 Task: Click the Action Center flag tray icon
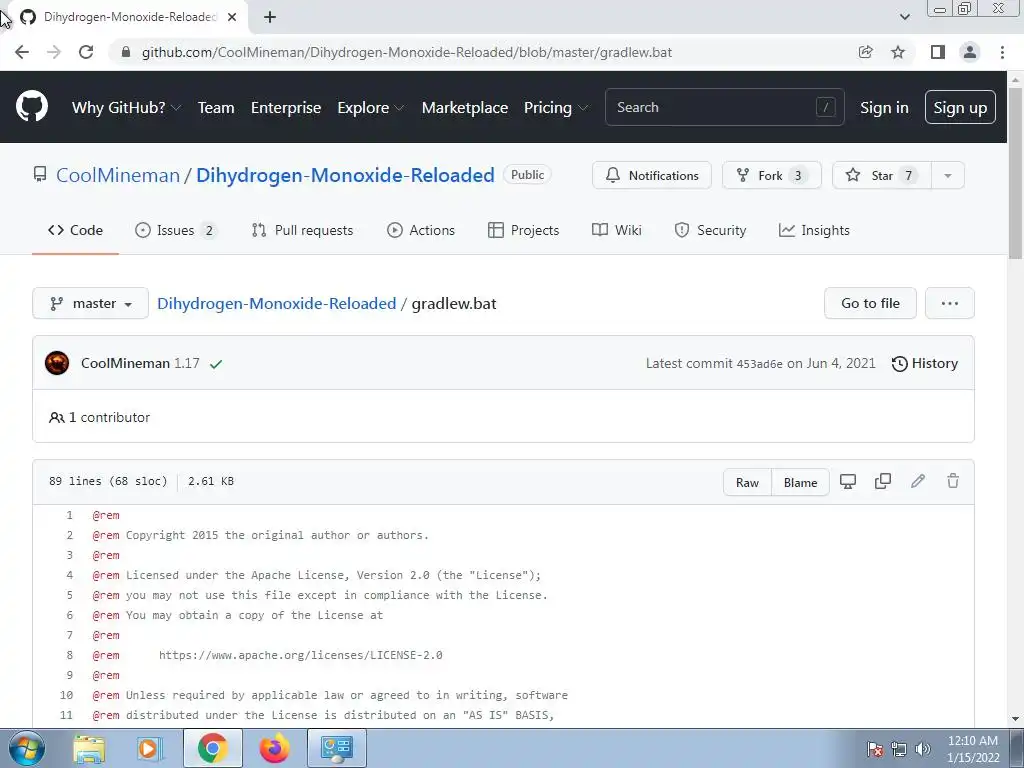pyautogui.click(x=875, y=749)
